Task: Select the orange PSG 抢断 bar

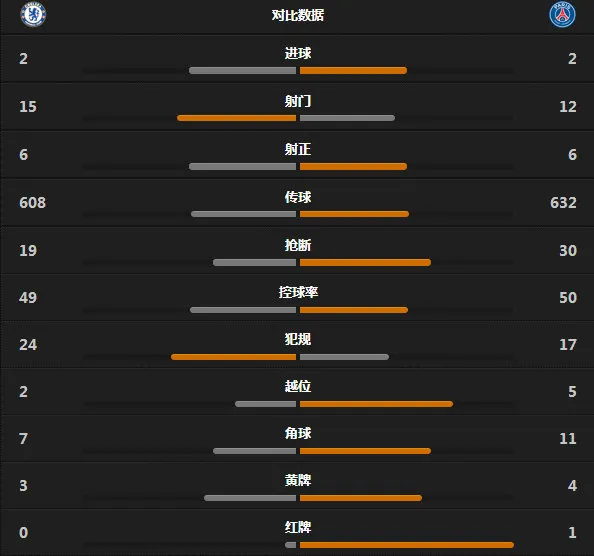Action: point(365,262)
